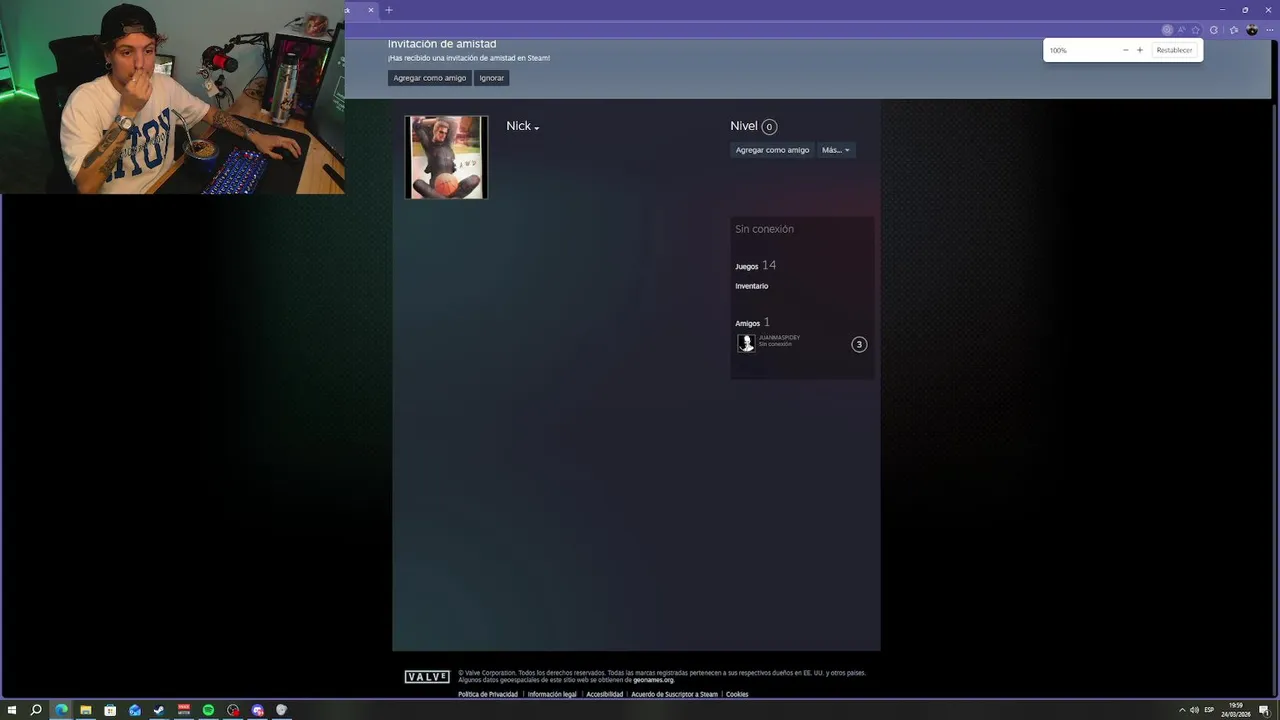Open Microsoft Store from the taskbar
Image resolution: width=1280 pixels, height=720 pixels.
tap(110, 710)
